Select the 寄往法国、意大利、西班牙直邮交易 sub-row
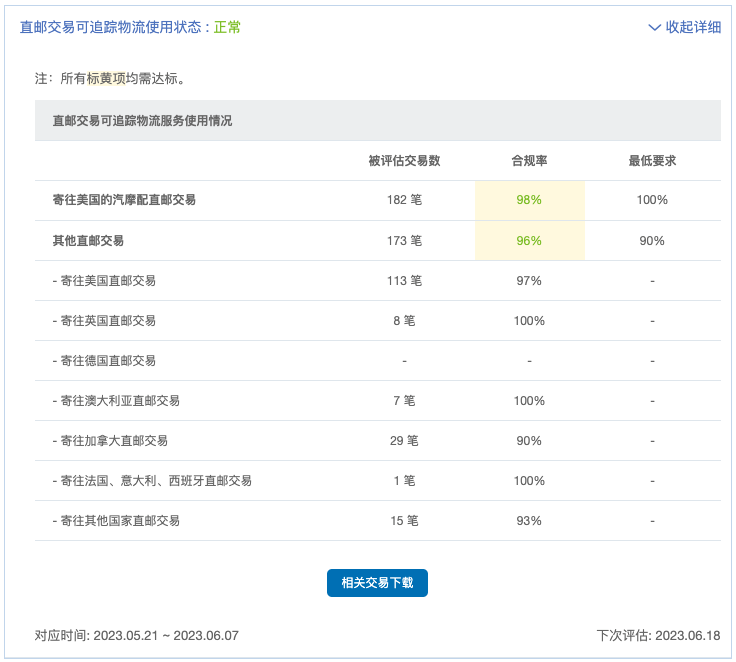This screenshot has height=662, width=736. pyautogui.click(x=378, y=480)
